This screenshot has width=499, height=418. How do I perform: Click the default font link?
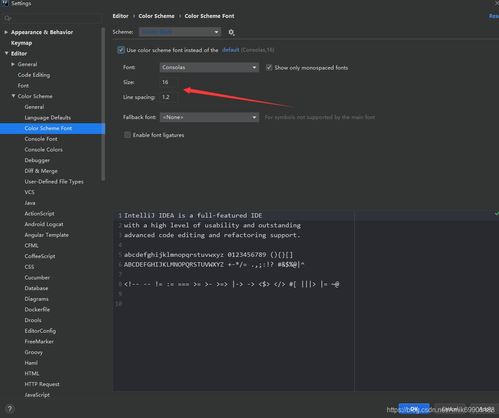click(x=230, y=50)
